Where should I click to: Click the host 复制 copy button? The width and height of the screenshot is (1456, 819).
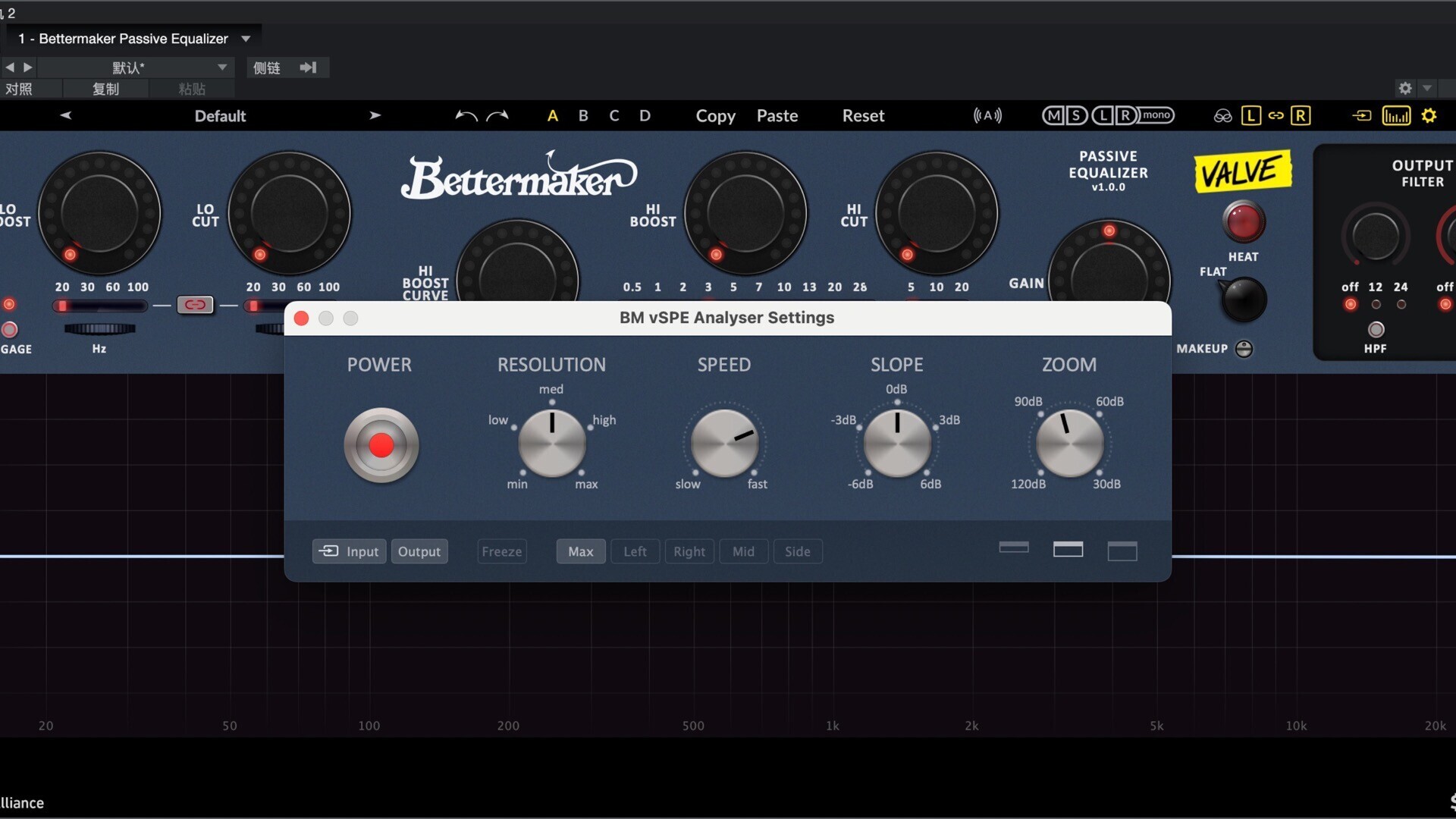pos(105,89)
